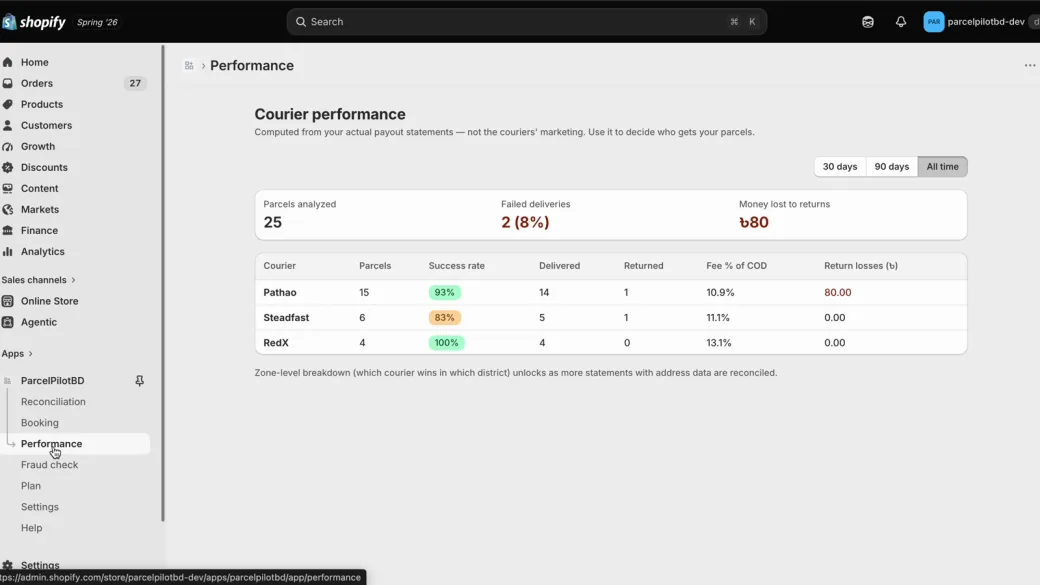Click the Markets globe icon
This screenshot has height=585, width=1040.
pos(8,210)
